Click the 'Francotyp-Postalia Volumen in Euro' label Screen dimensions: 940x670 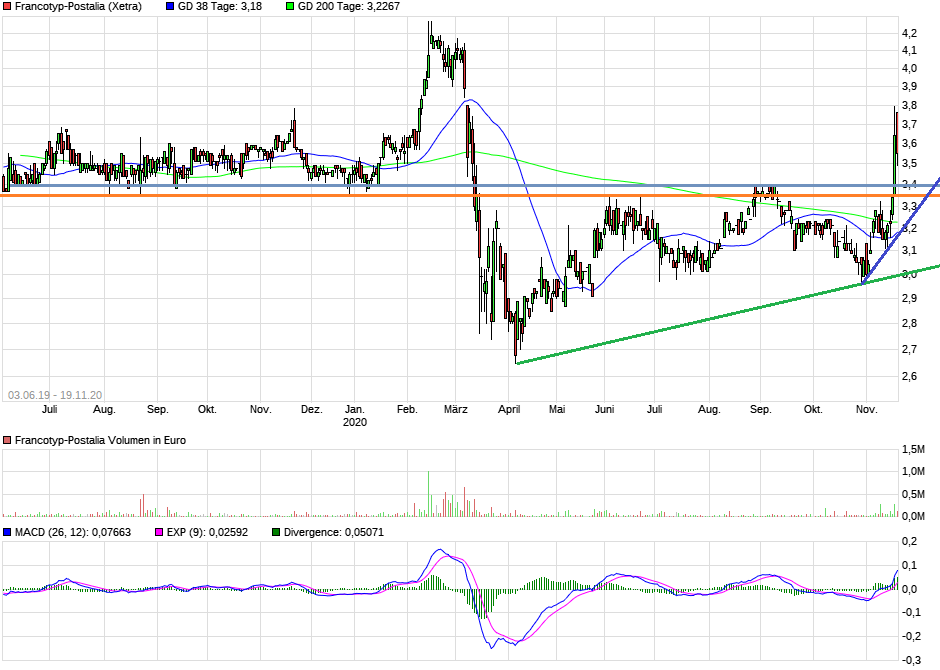coord(100,440)
